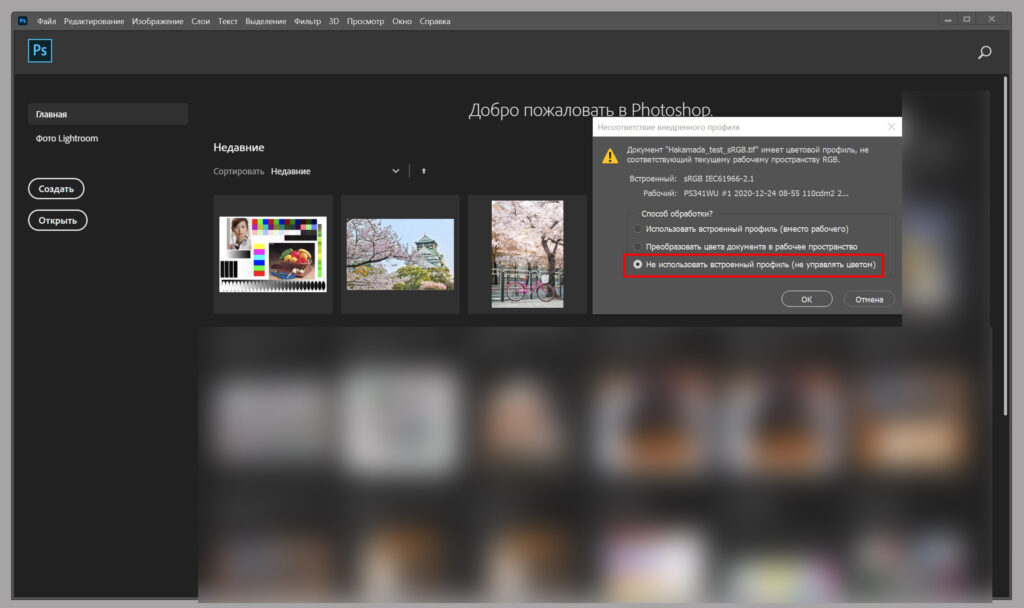The height and width of the screenshot is (608, 1024).
Task: Click the search magnifier icon
Action: coord(985,53)
